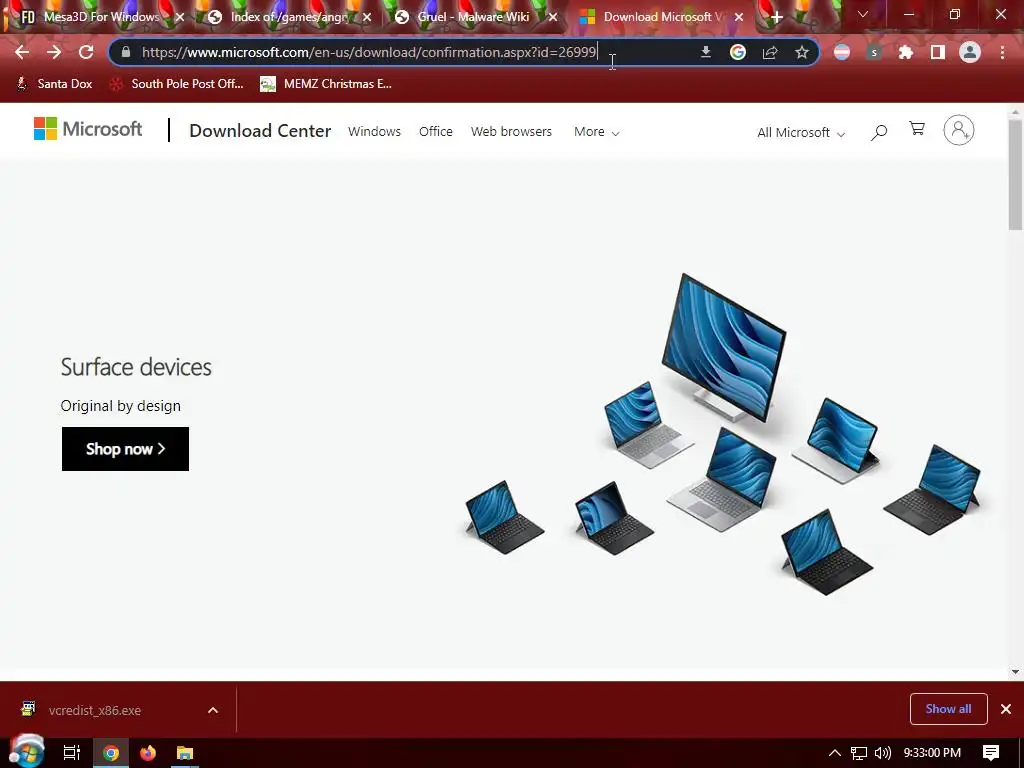This screenshot has width=1024, height=768.
Task: Open the Web browsers nav item
Action: 511,131
